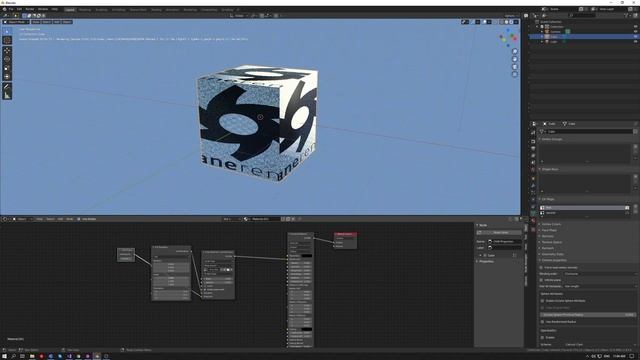640x360 pixels.
Task: Select the Move tool
Action: tap(7, 51)
